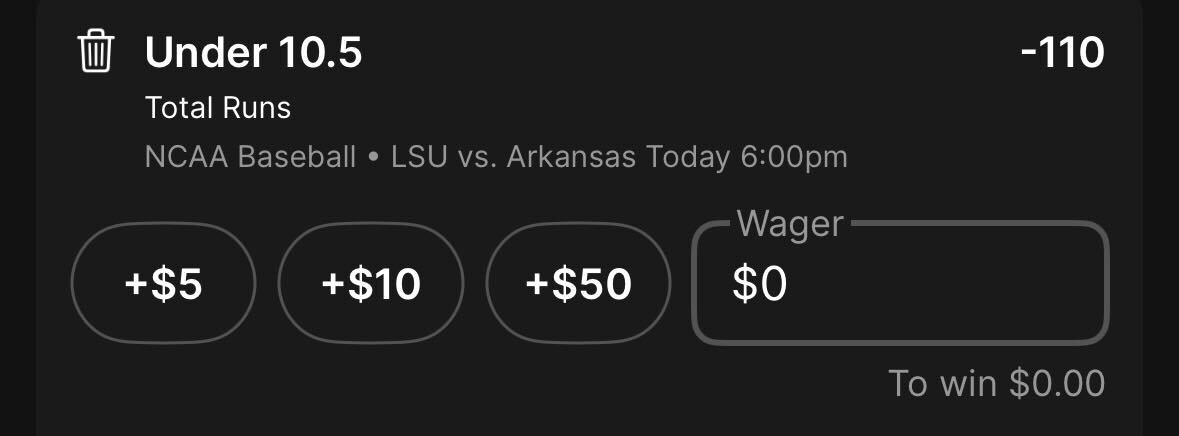Click the Wager field label

790,223
